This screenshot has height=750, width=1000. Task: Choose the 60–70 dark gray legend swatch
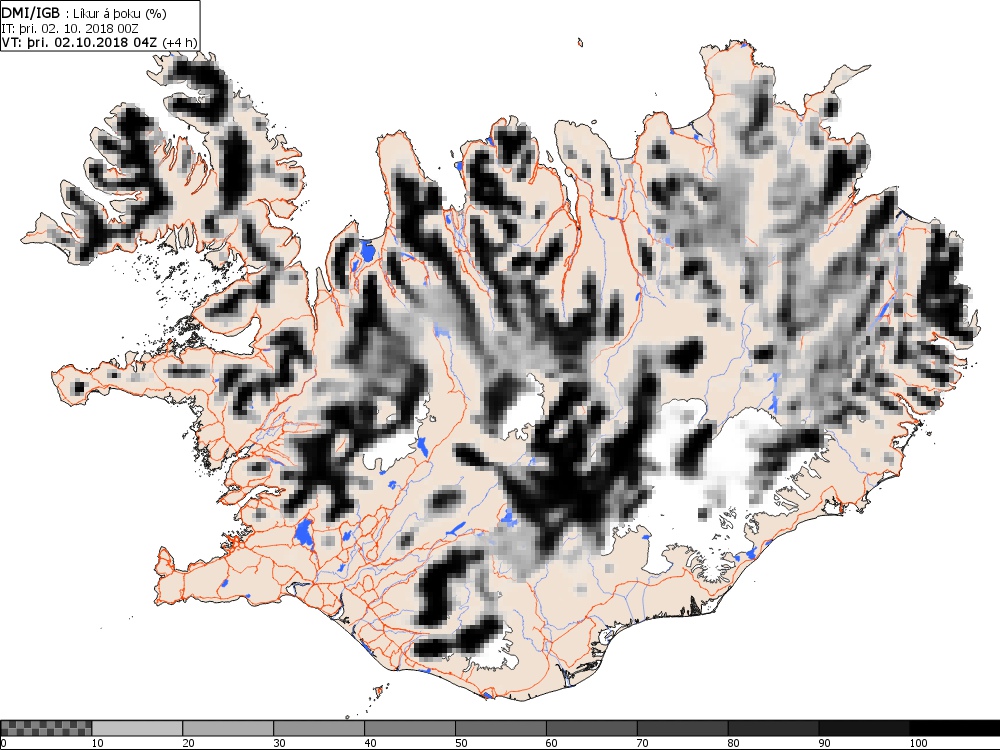[591, 728]
